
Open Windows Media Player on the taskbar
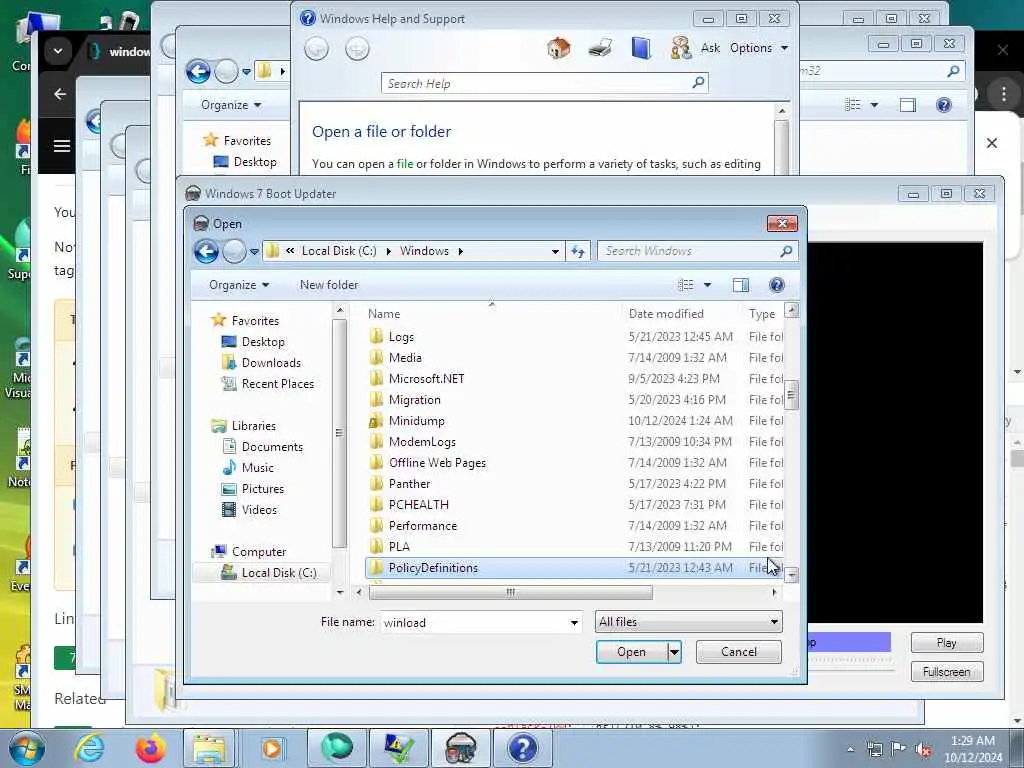pyautogui.click(x=272, y=748)
